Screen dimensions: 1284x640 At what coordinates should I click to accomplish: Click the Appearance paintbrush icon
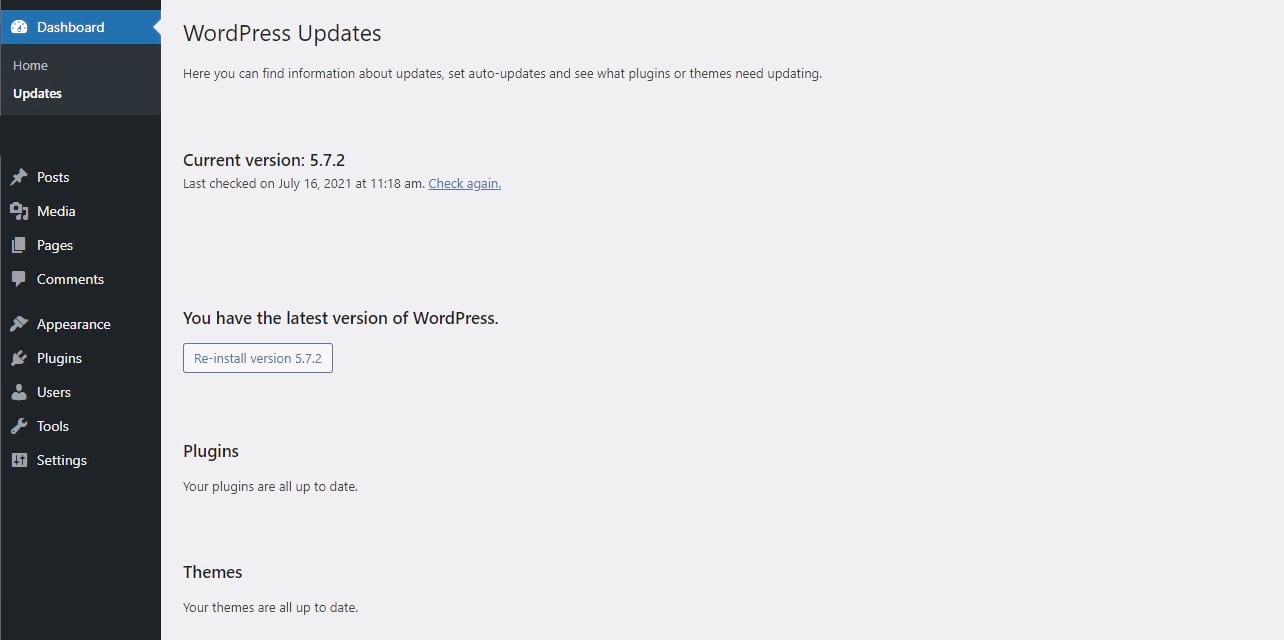(19, 324)
